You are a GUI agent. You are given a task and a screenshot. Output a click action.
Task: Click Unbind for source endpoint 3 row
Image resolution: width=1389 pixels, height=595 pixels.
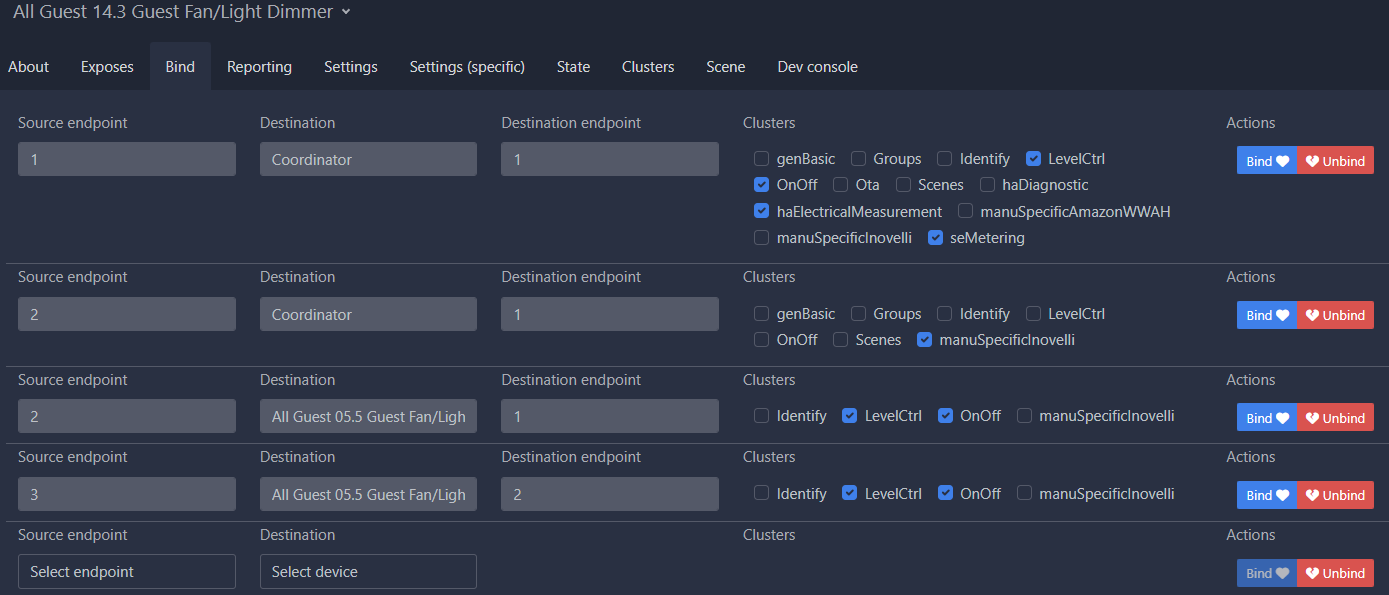tap(1336, 495)
